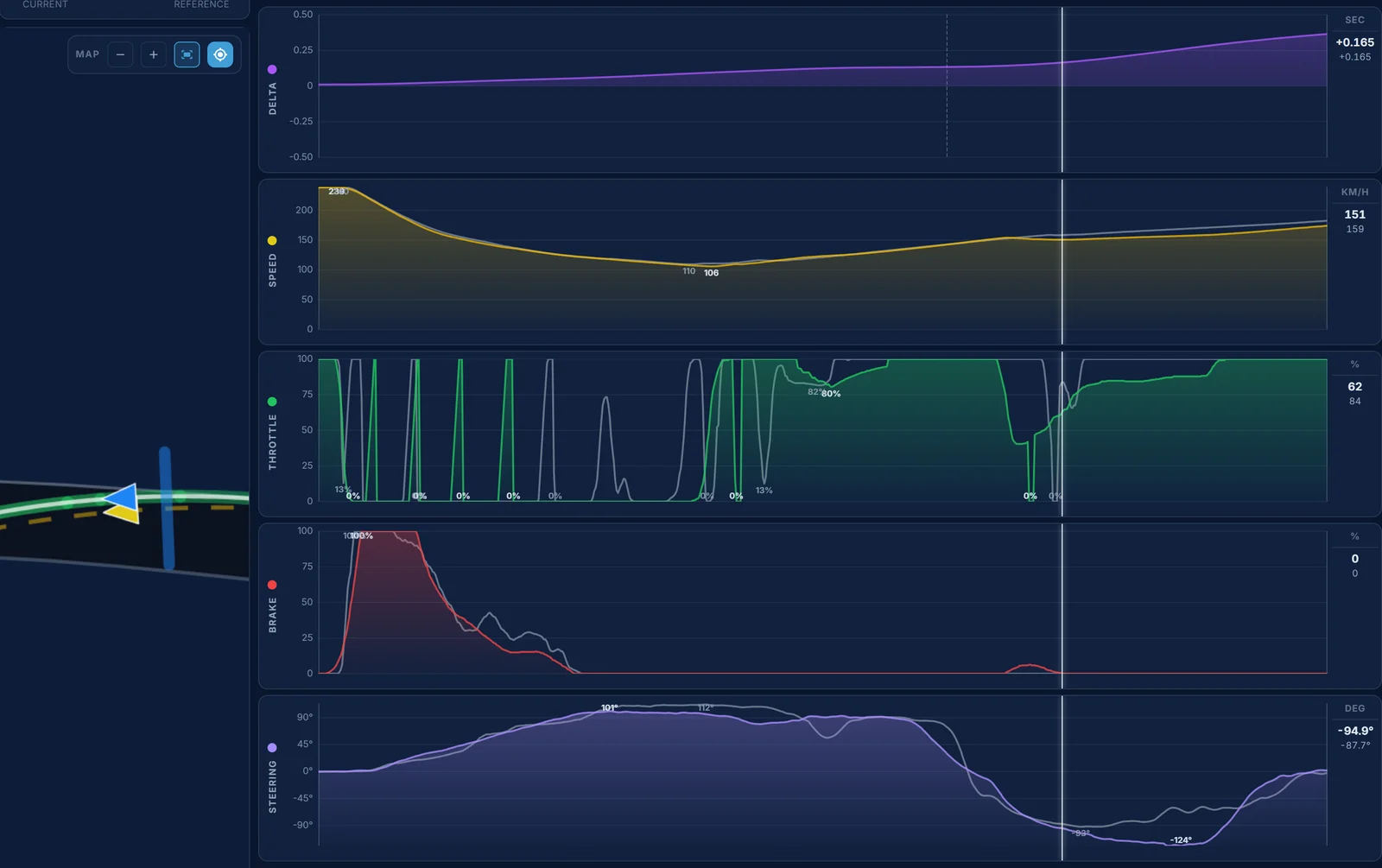Click the blue car marker on map
Image resolution: width=1382 pixels, height=868 pixels.
point(124,497)
